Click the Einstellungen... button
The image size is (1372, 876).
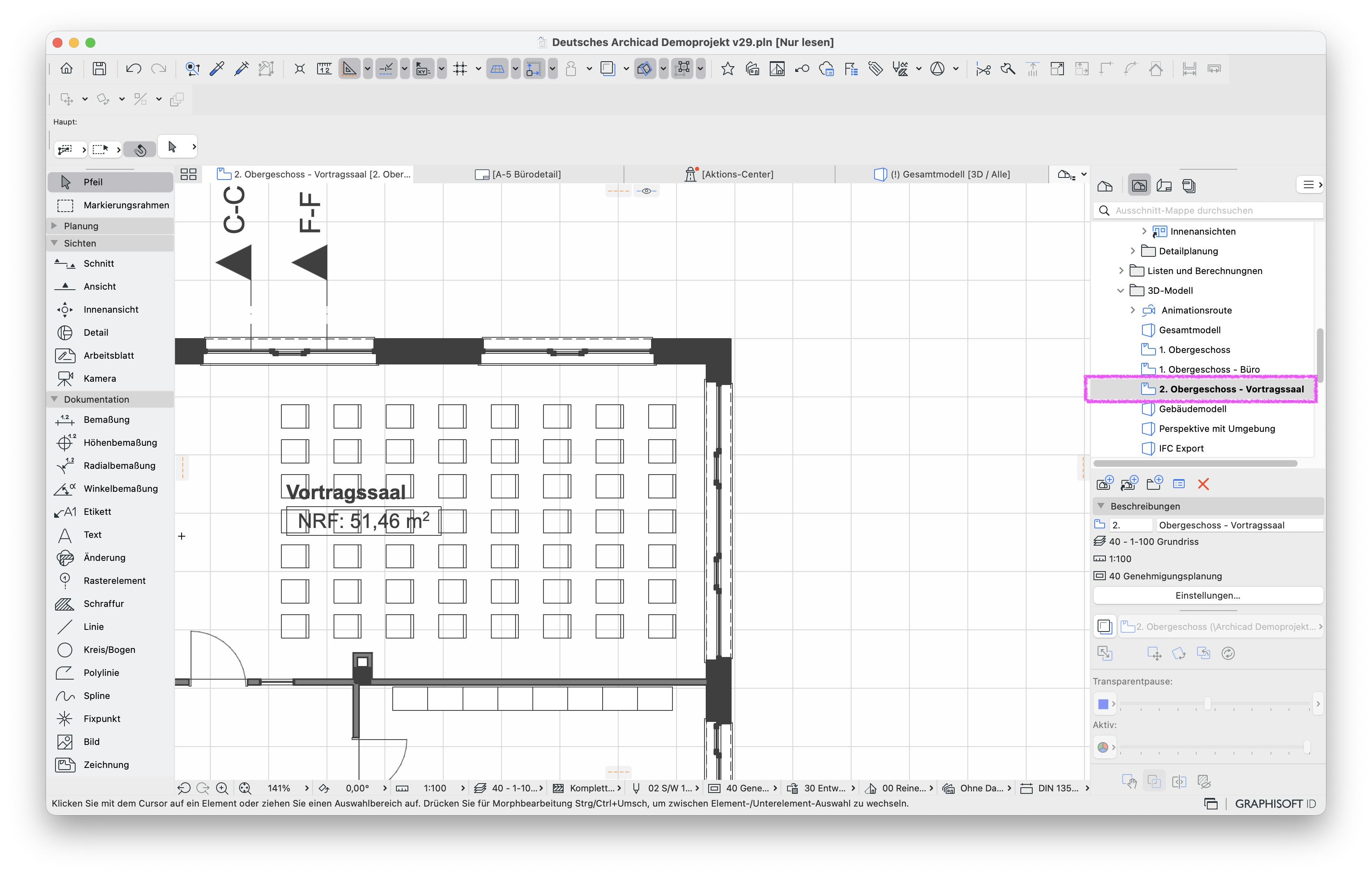coord(1208,595)
